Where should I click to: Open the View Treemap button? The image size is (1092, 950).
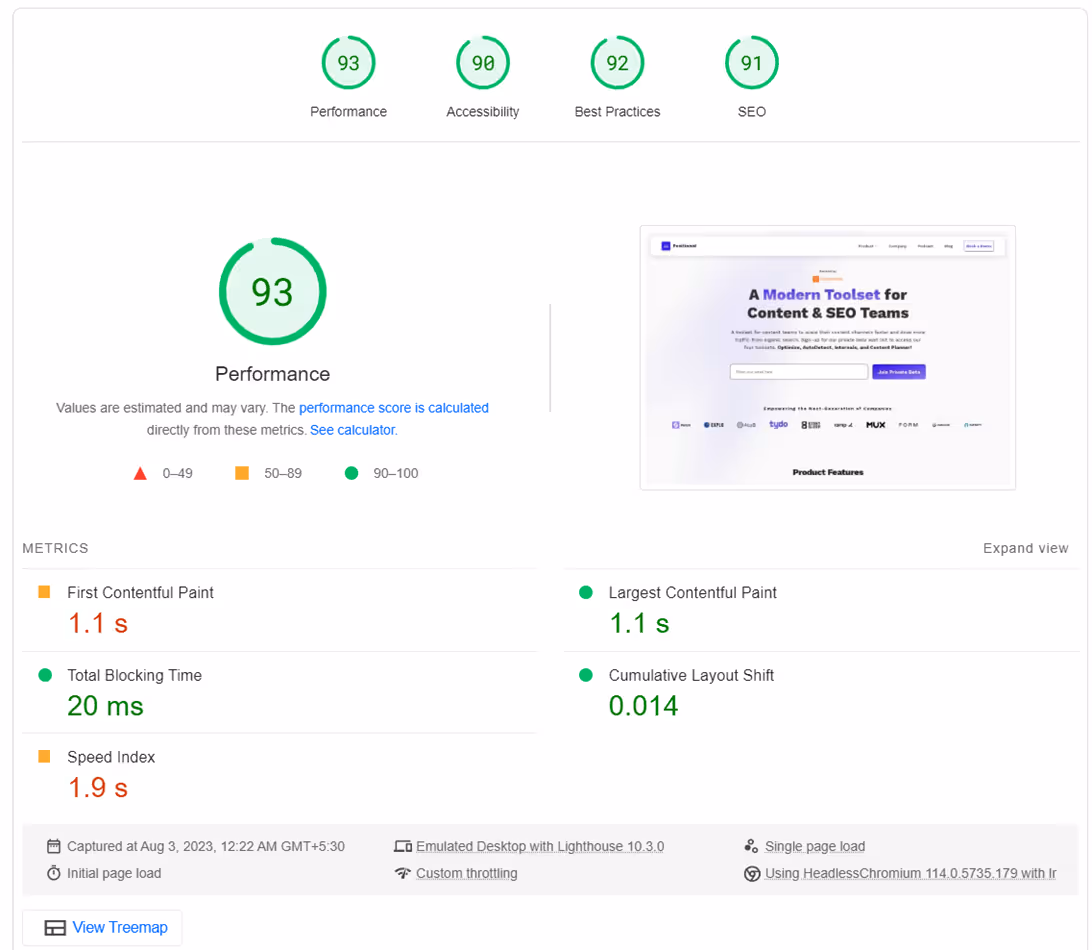[x=102, y=928]
